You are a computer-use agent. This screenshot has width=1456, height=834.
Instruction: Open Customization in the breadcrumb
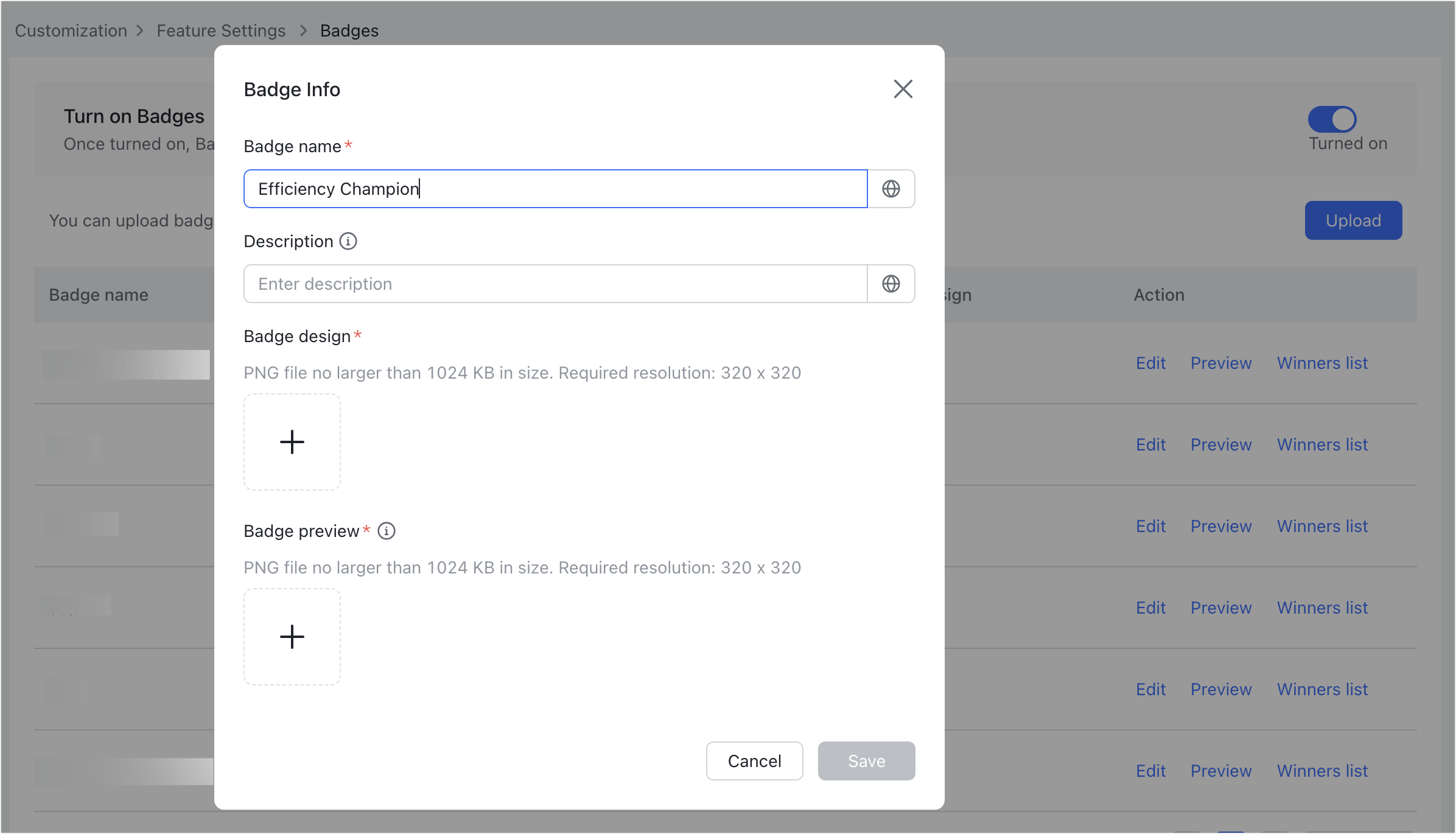[x=71, y=30]
